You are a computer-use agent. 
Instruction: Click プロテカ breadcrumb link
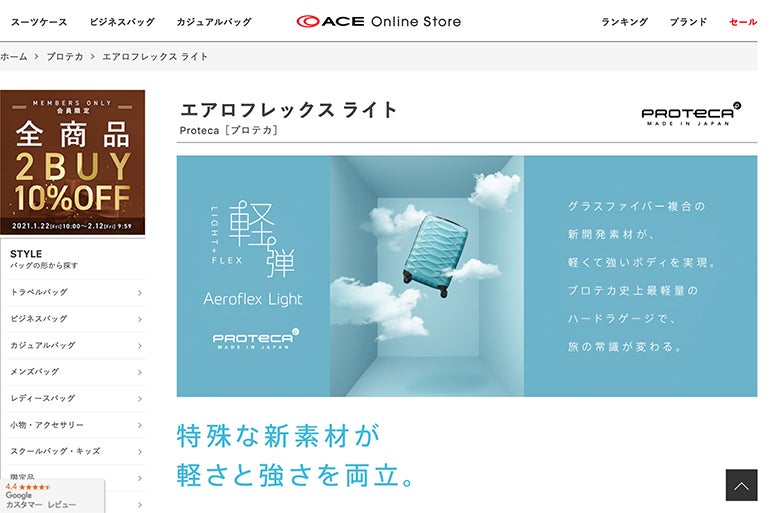(x=63, y=57)
